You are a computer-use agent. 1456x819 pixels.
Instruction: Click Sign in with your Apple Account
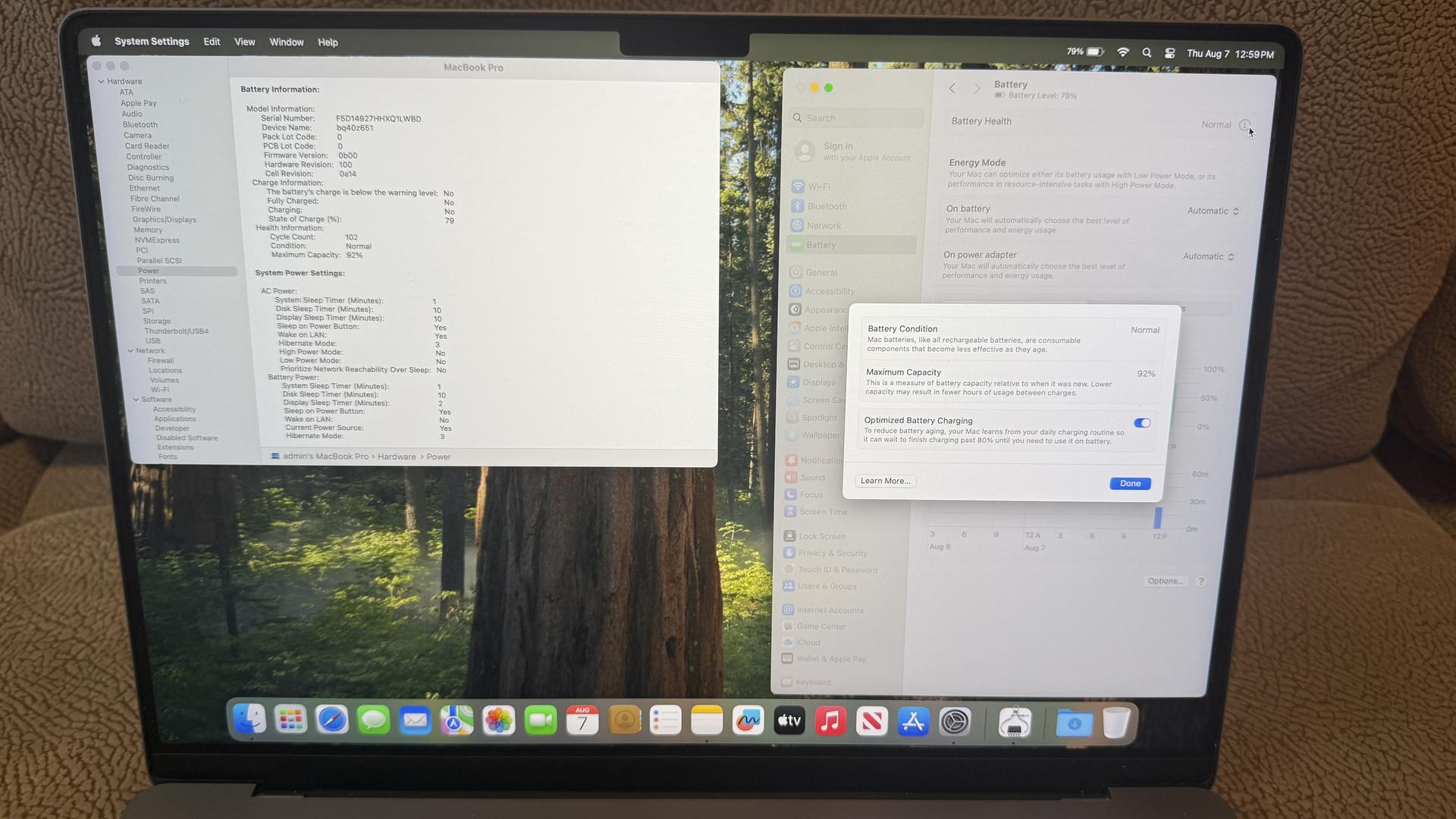point(853,152)
